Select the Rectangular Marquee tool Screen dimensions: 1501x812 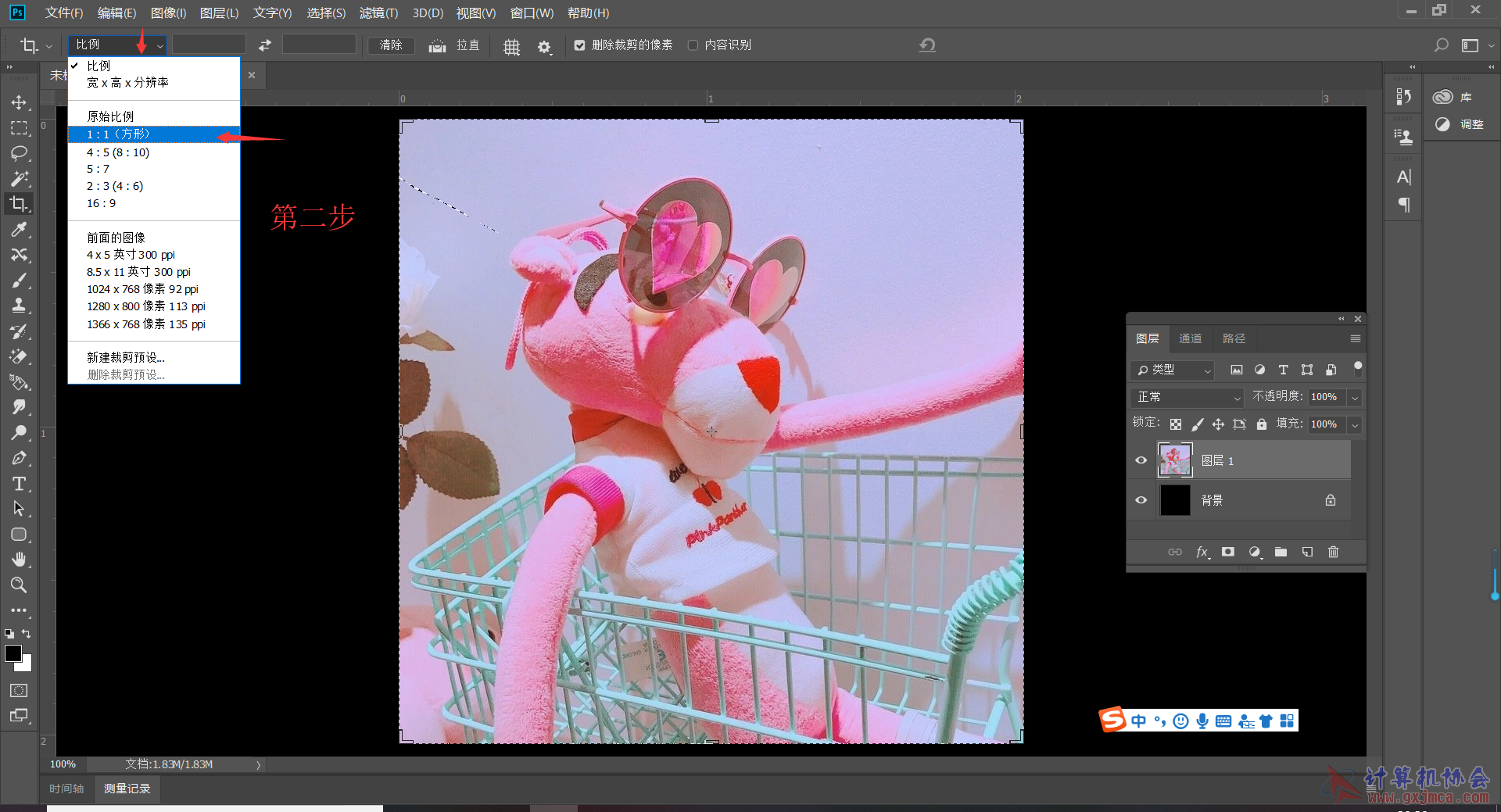(x=19, y=128)
